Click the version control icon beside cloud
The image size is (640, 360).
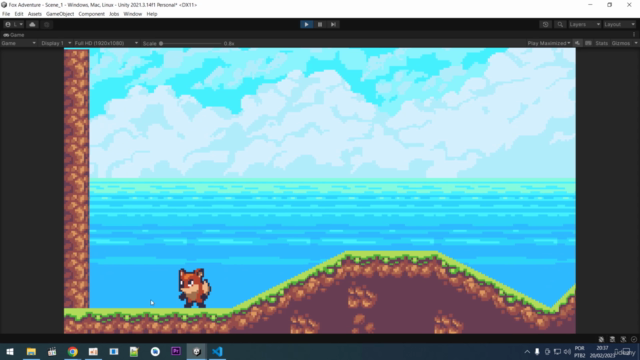(x=47, y=24)
